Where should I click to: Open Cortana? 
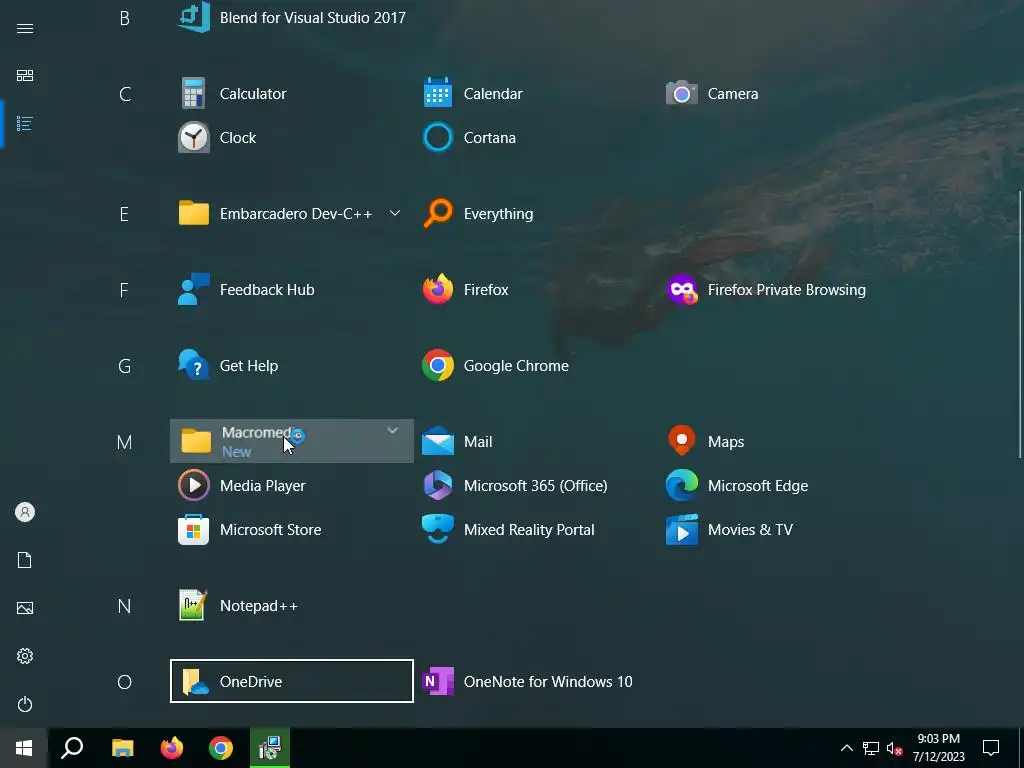(536, 138)
